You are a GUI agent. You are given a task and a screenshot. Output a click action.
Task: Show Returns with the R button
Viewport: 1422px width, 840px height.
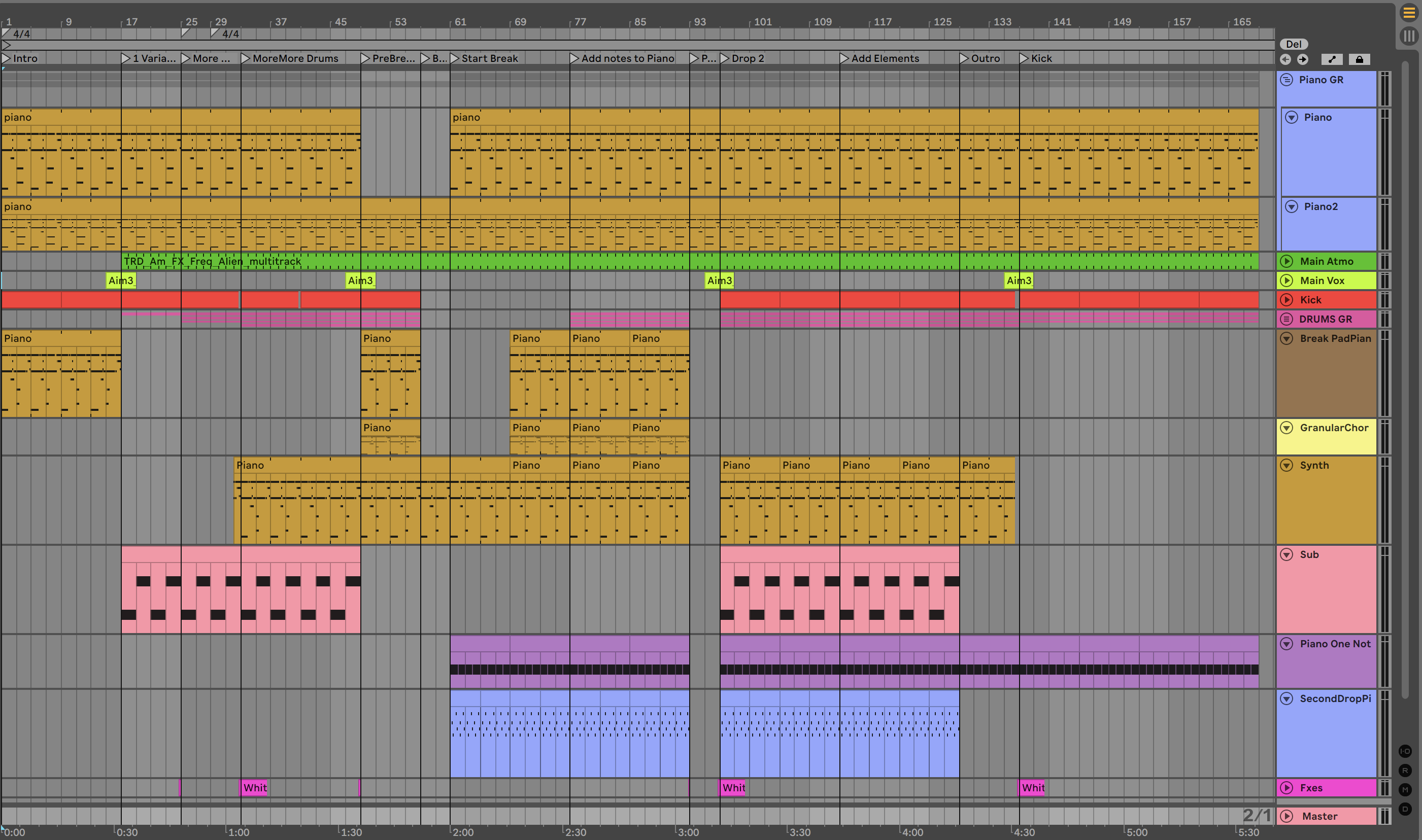[1405, 771]
